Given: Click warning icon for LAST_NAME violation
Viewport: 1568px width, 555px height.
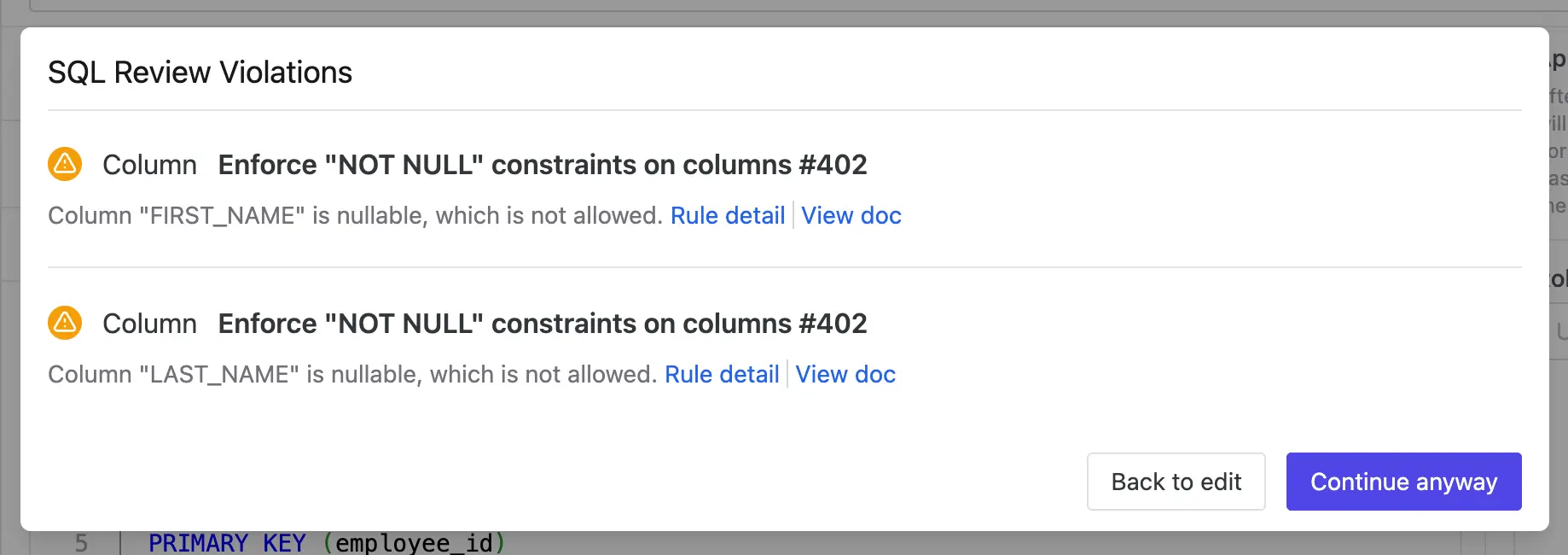Looking at the screenshot, I should point(65,323).
